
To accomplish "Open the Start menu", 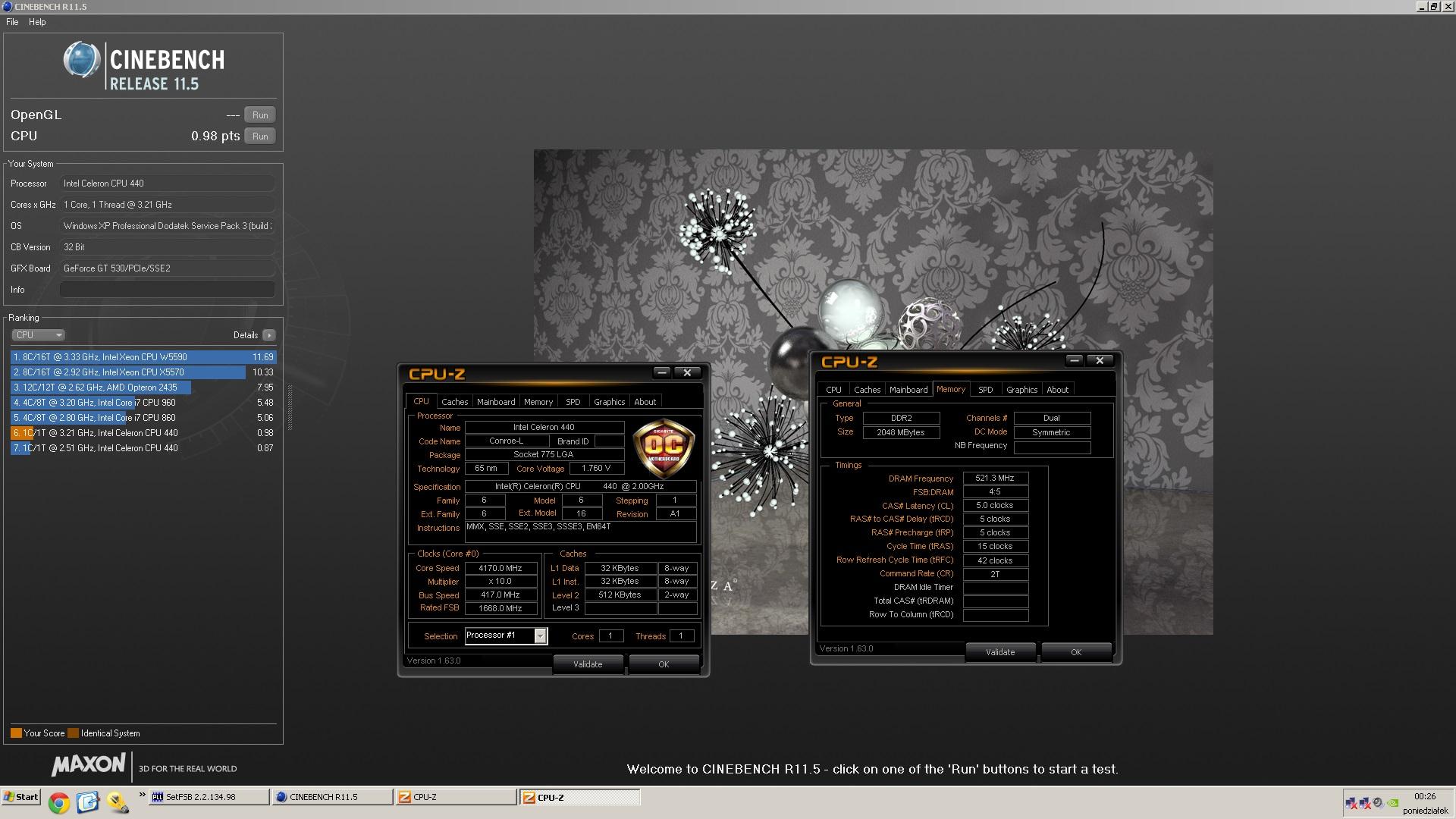I will (x=21, y=797).
